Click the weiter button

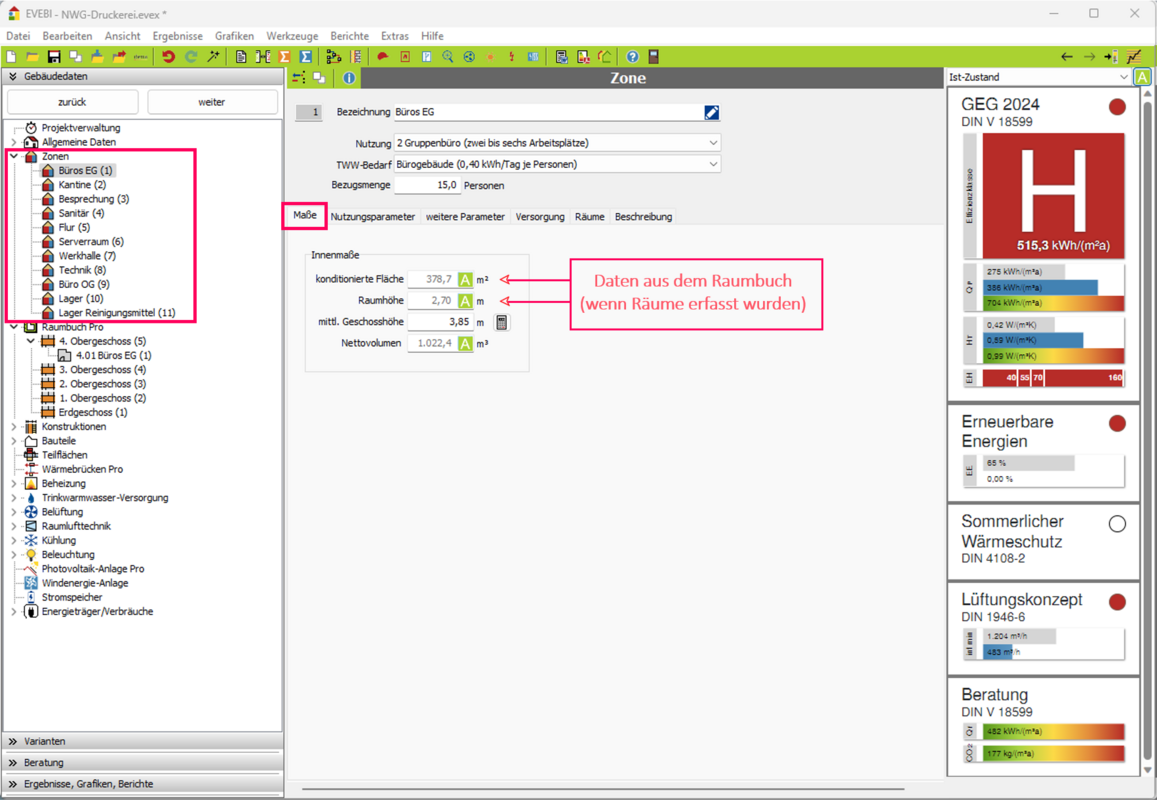(x=212, y=102)
